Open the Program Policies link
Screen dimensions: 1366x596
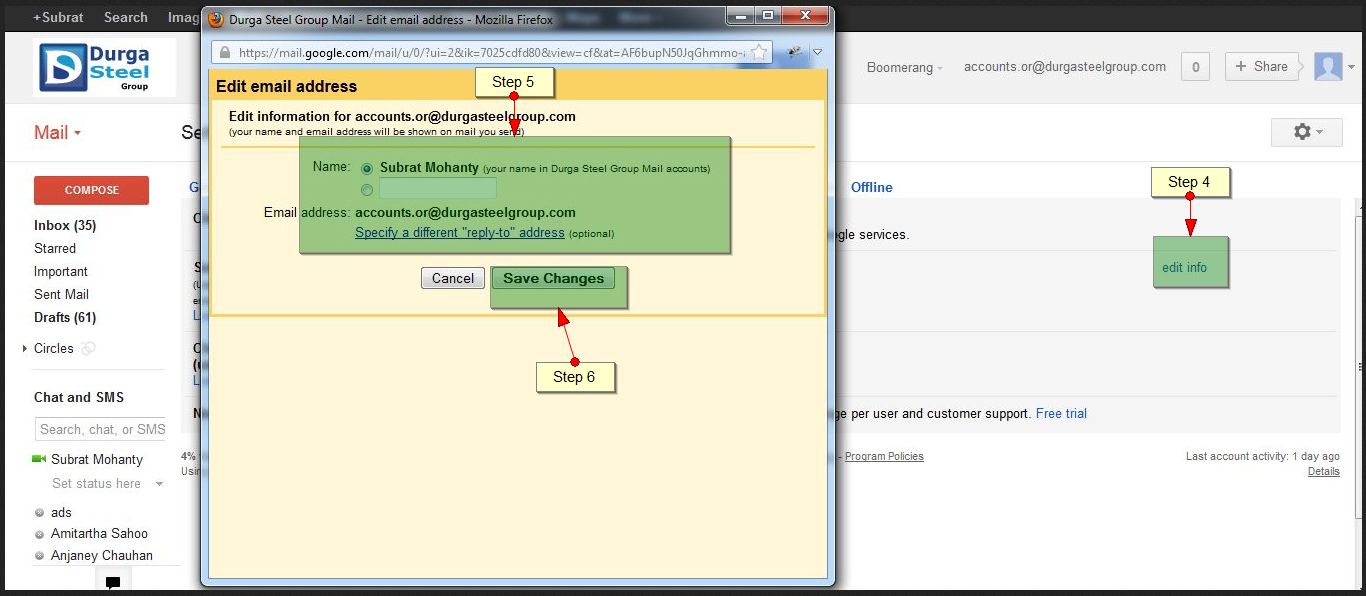click(884, 456)
